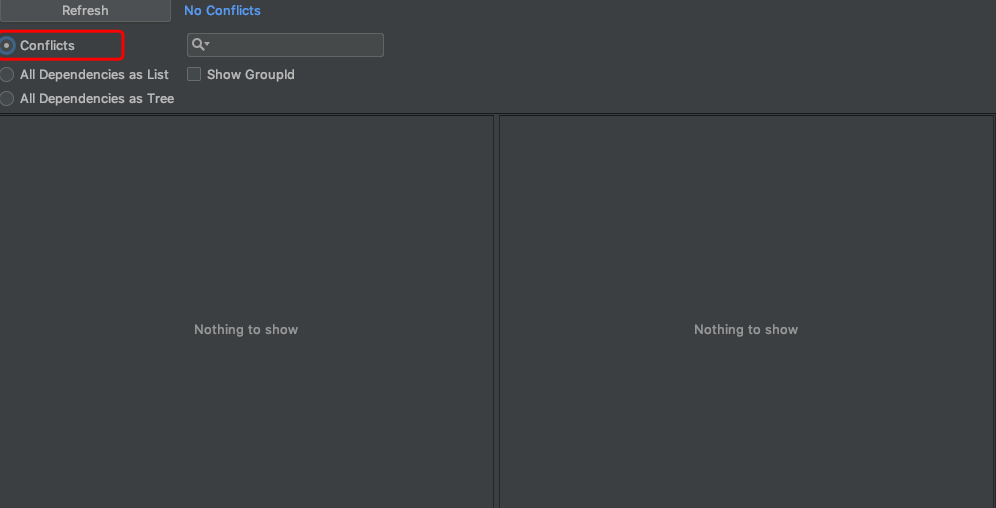This screenshot has height=508, width=996.
Task: Click the No Conflicts link
Action: coord(222,11)
